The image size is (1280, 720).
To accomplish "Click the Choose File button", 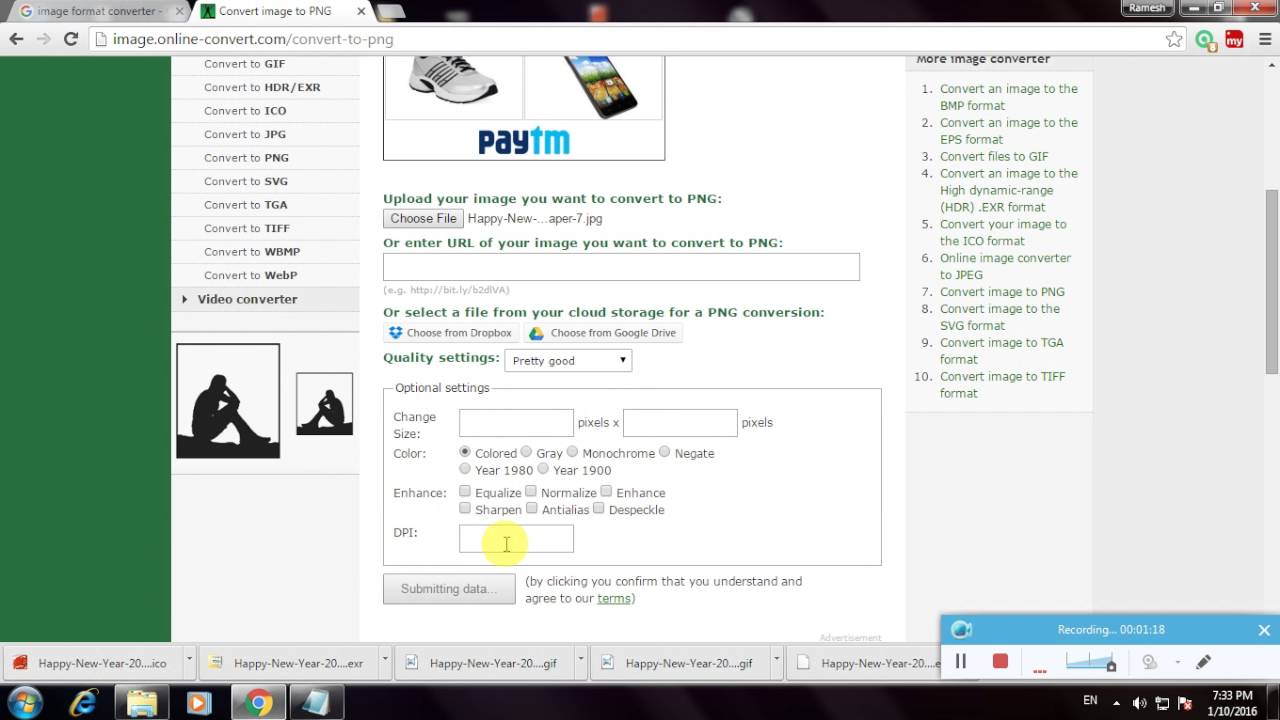I will click(422, 218).
